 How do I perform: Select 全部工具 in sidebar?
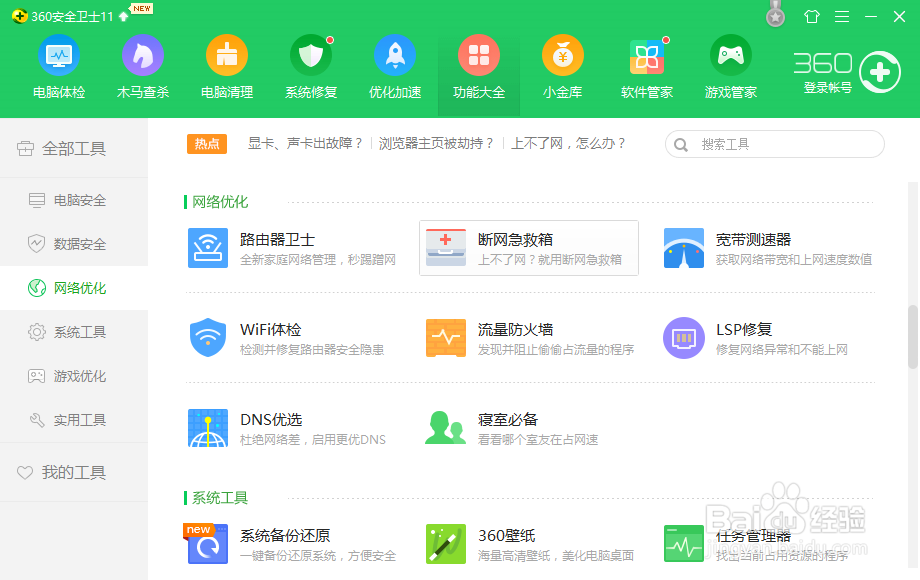(x=74, y=148)
